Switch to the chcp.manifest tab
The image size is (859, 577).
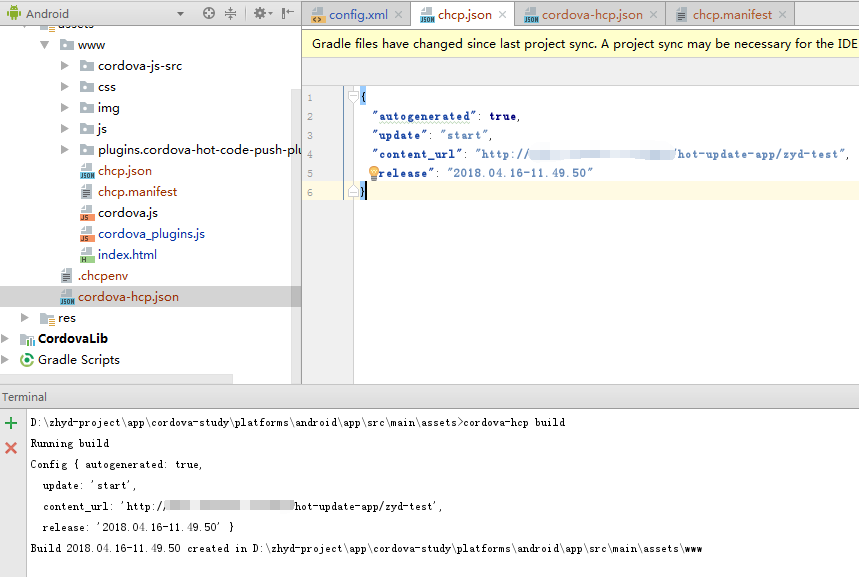pos(732,15)
